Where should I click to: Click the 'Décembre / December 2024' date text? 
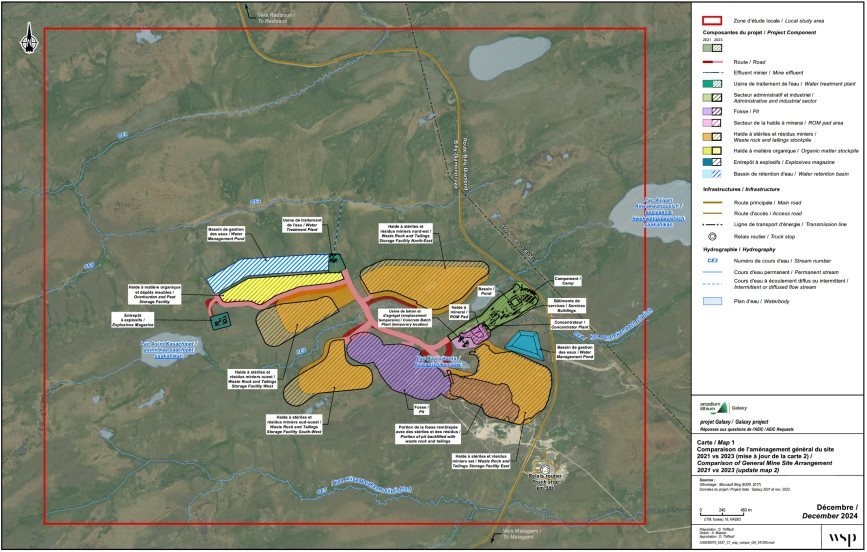pos(831,512)
